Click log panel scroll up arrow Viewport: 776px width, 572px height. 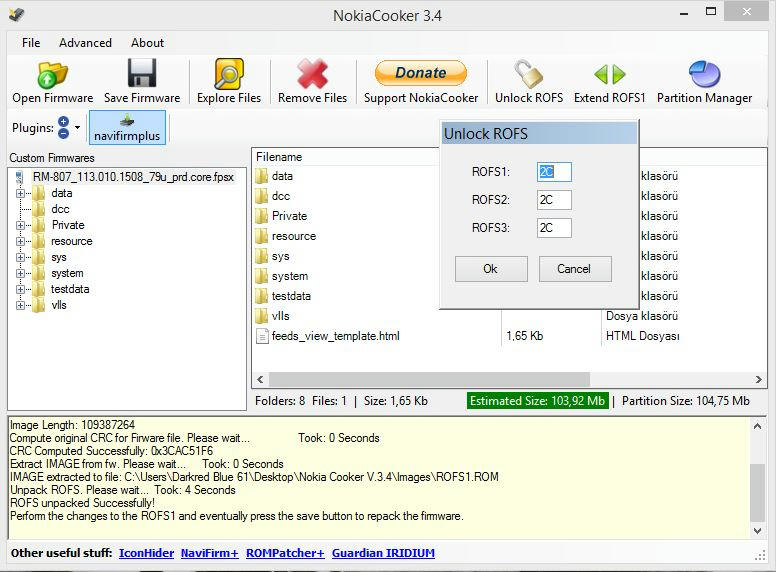tap(757, 427)
